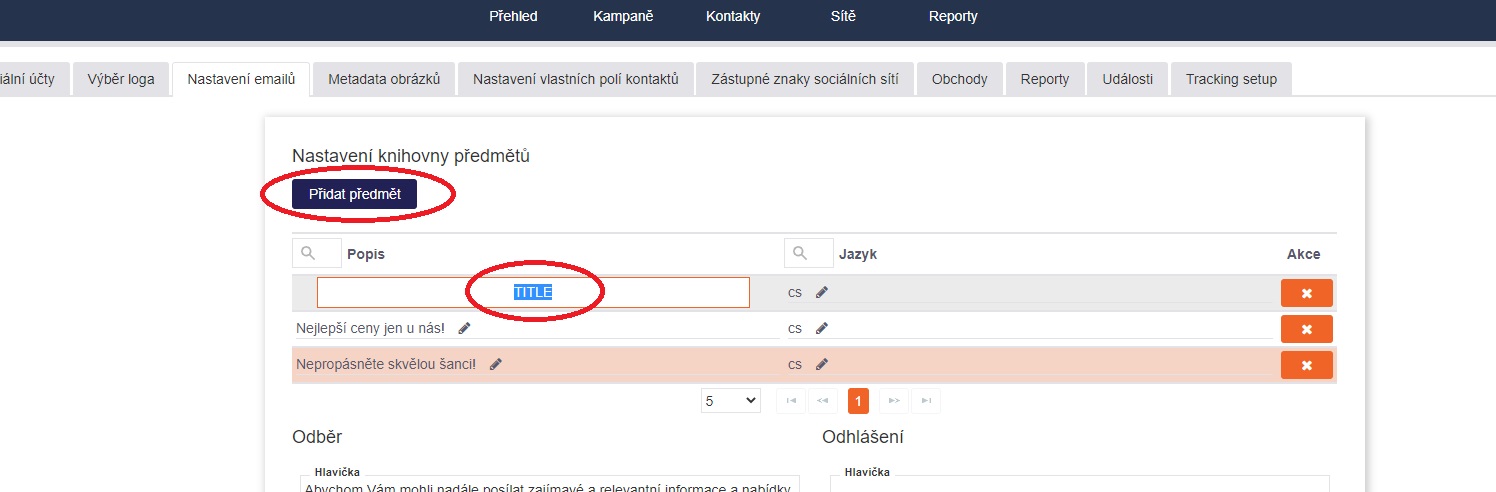This screenshot has width=1496, height=492.
Task: Open the Reporty top navigation item
Action: pos(953,16)
